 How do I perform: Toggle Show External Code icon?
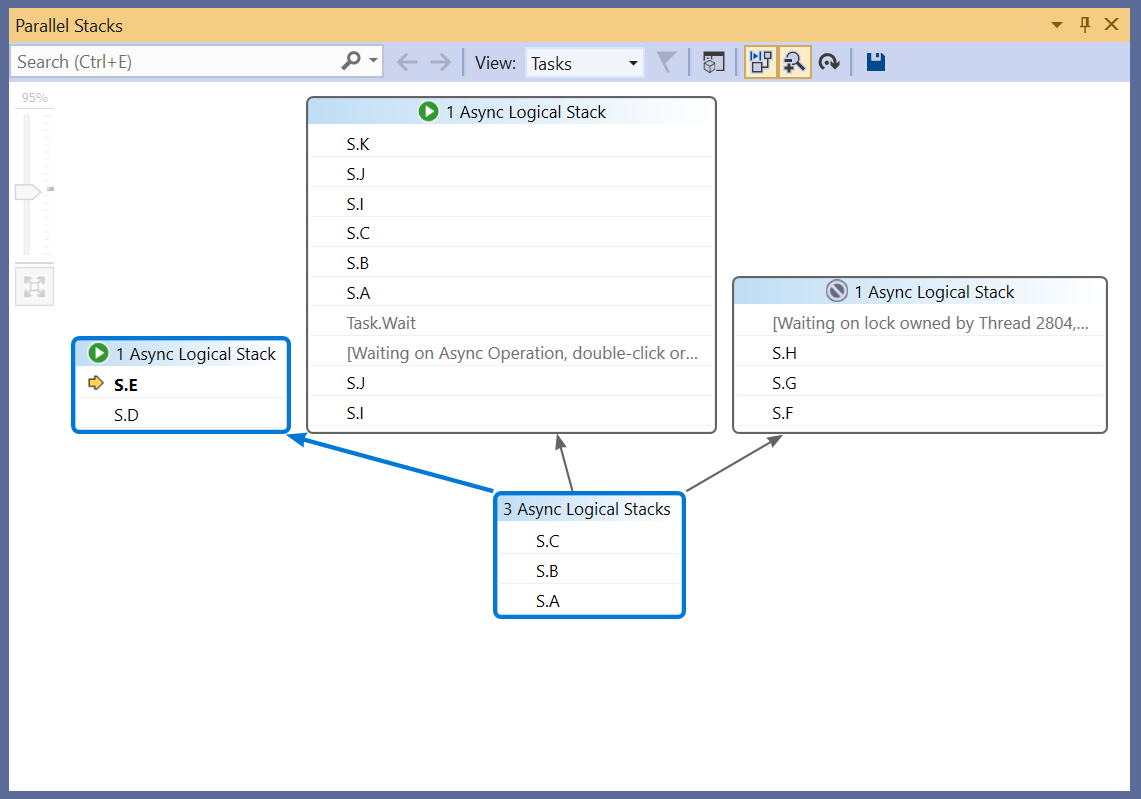[x=713, y=63]
